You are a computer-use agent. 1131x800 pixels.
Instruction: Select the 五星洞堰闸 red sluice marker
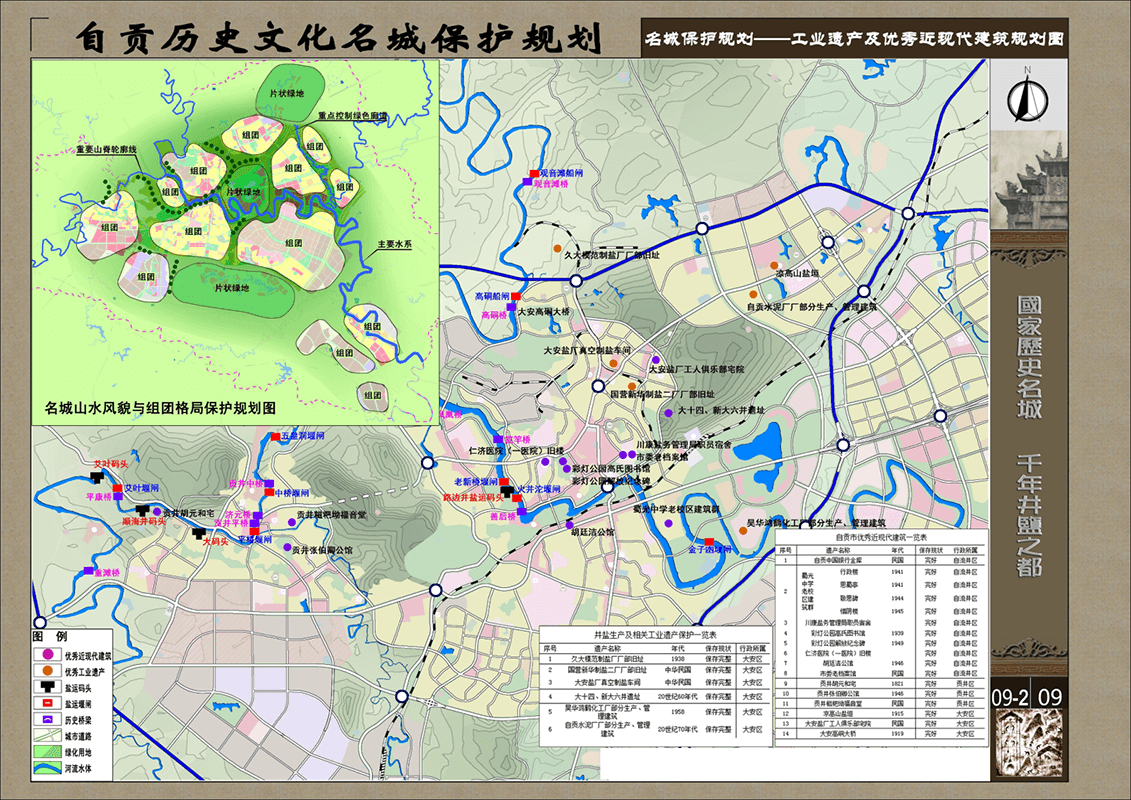pyautogui.click(x=275, y=437)
